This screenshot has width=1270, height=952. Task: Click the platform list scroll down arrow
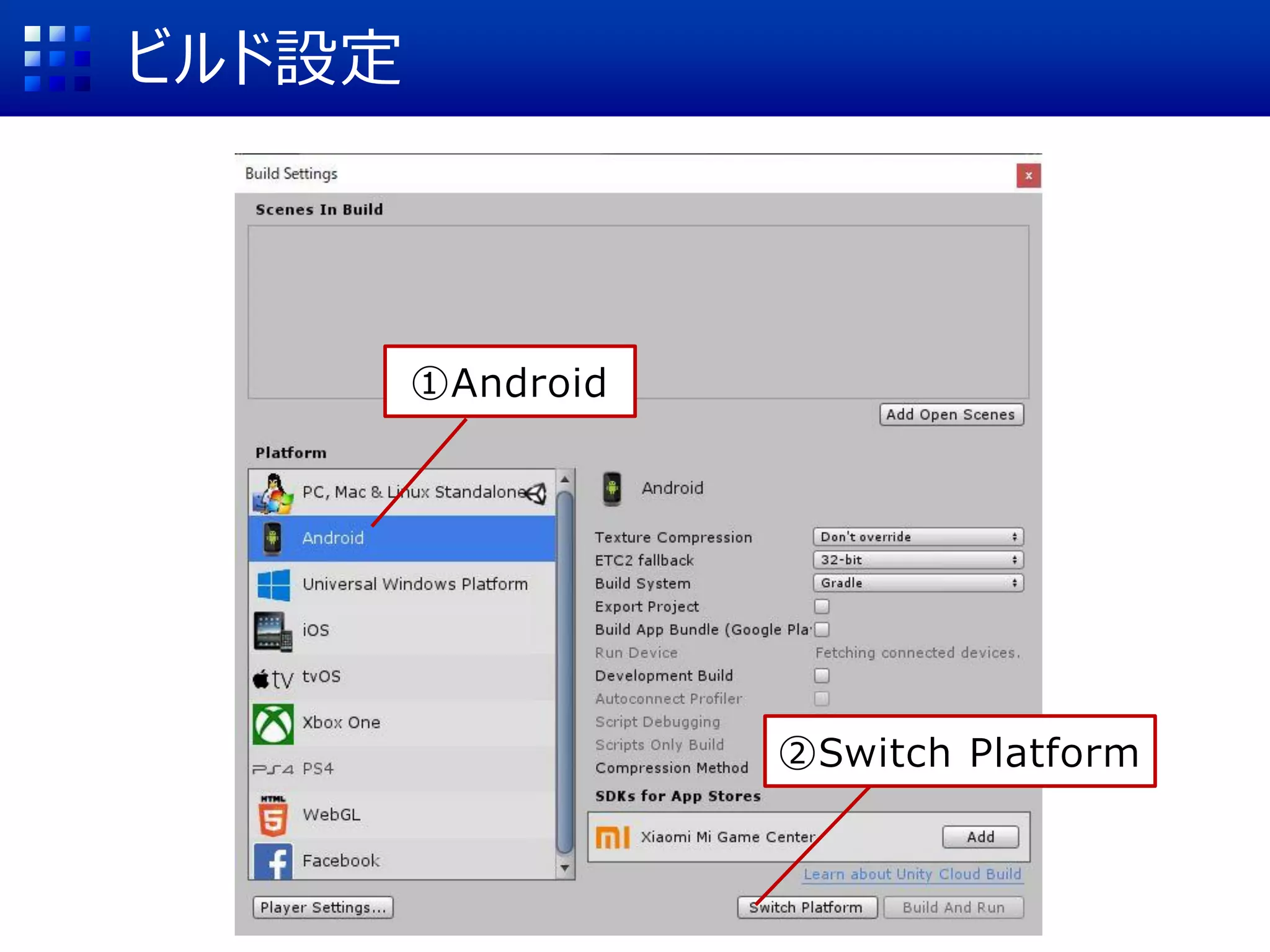click(x=565, y=868)
